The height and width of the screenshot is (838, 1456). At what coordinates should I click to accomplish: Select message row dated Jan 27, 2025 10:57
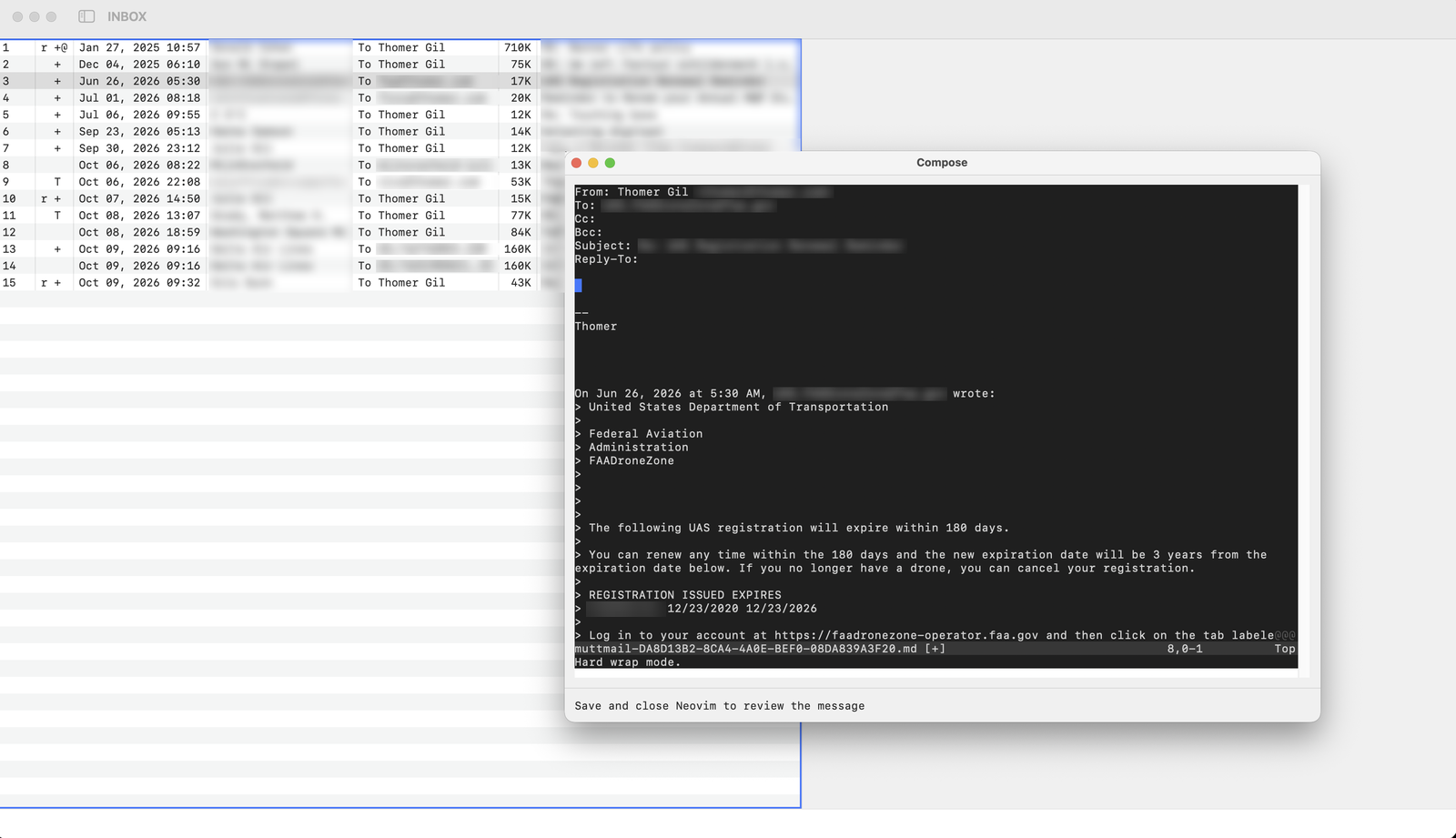pyautogui.click(x=400, y=47)
